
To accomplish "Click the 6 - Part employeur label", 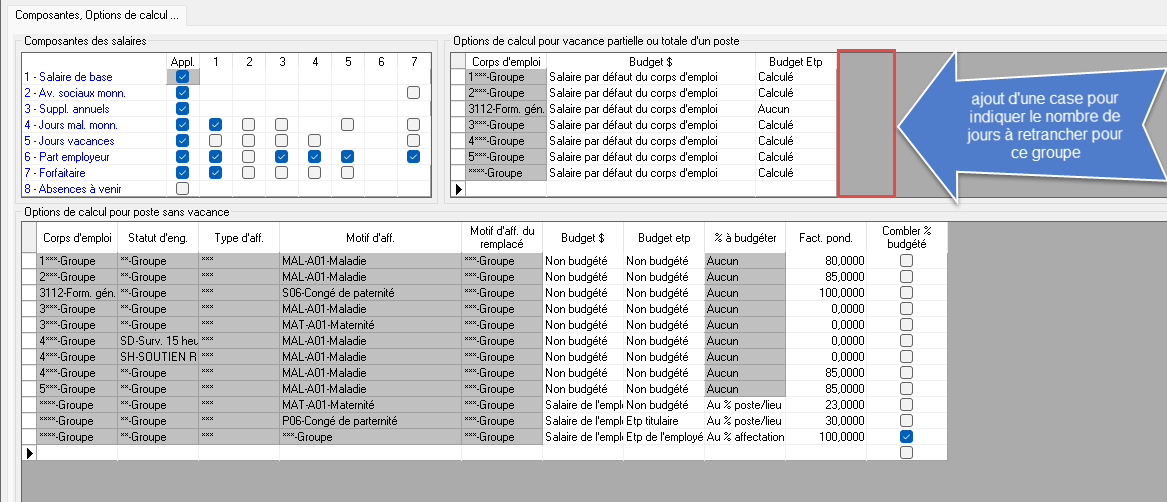I will coord(70,157).
